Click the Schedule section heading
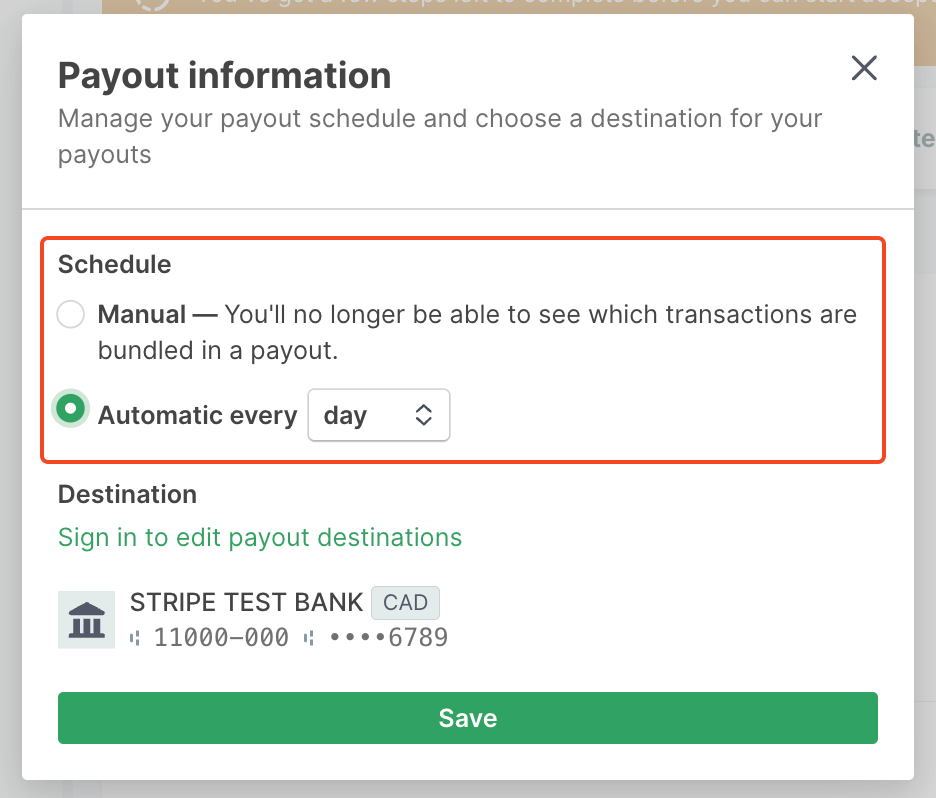This screenshot has height=798, width=936. click(x=114, y=264)
